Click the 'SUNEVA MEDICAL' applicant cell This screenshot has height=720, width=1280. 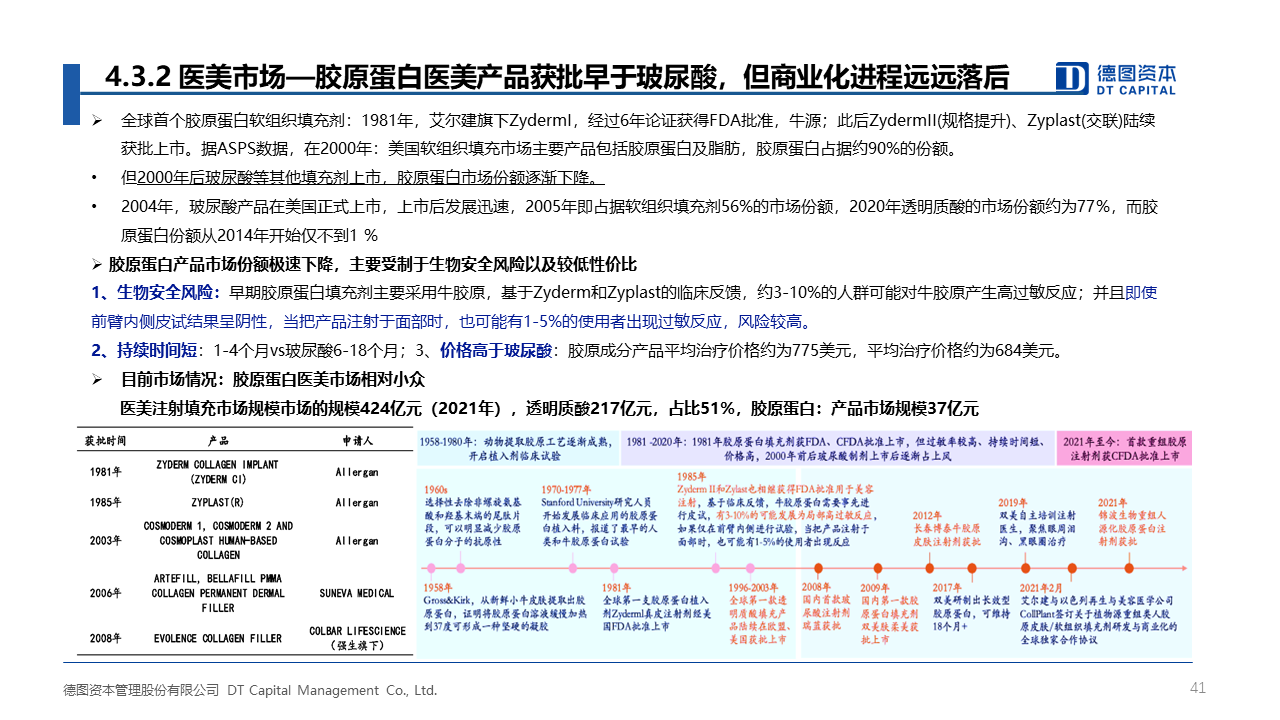(357, 593)
